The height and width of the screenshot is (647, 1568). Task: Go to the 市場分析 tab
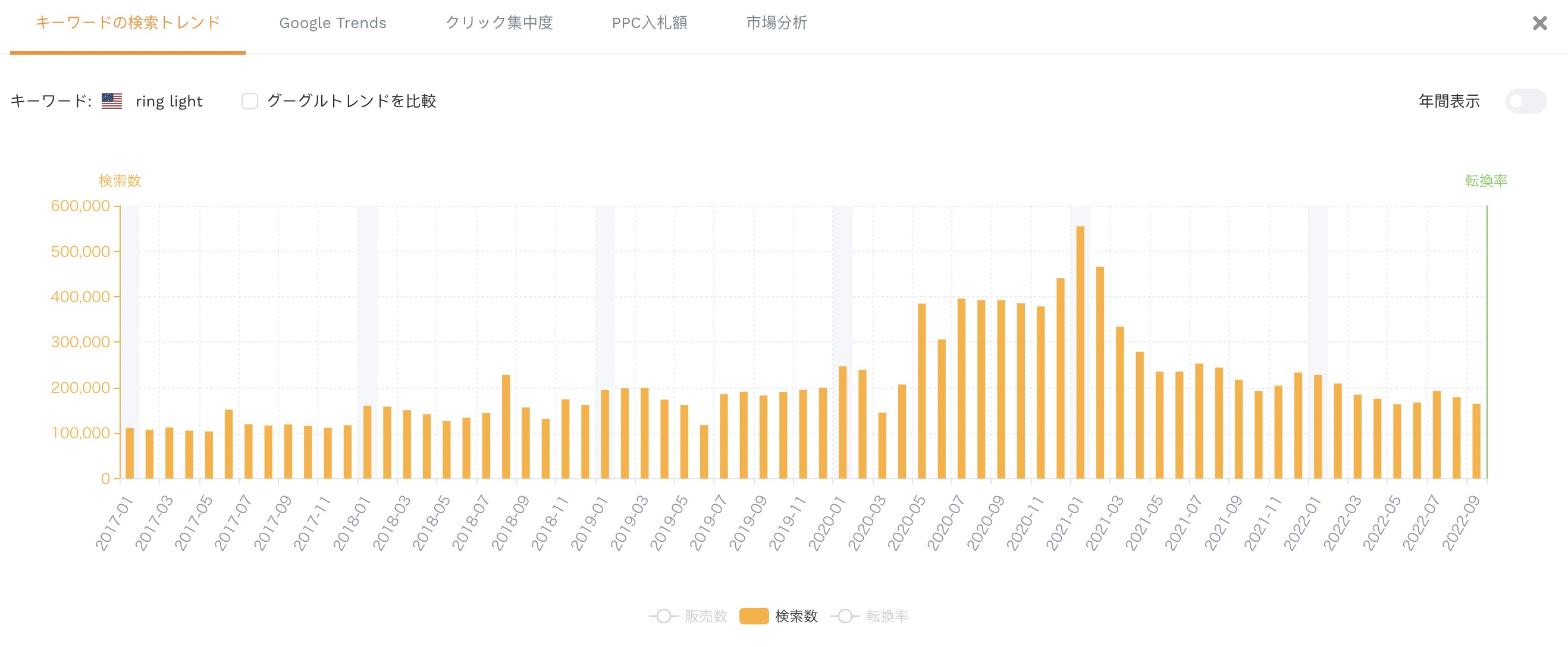click(776, 23)
